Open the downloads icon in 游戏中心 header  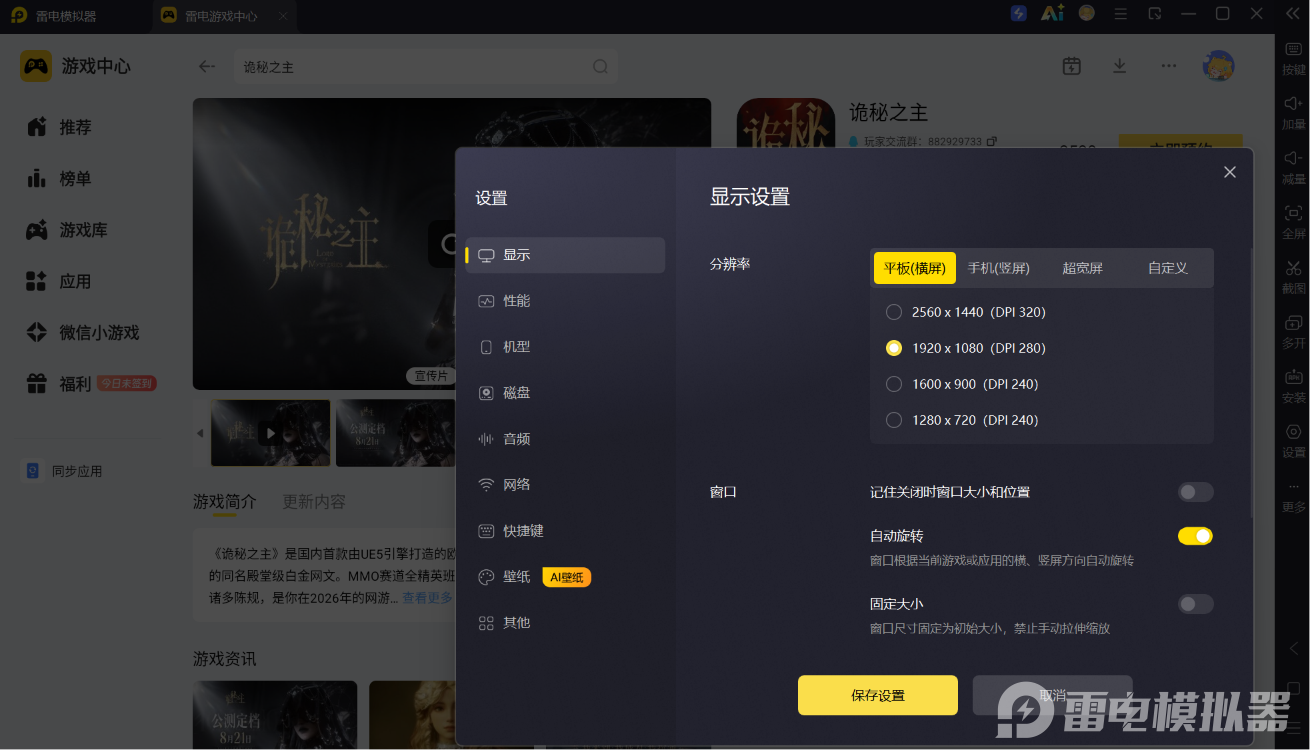[1120, 66]
